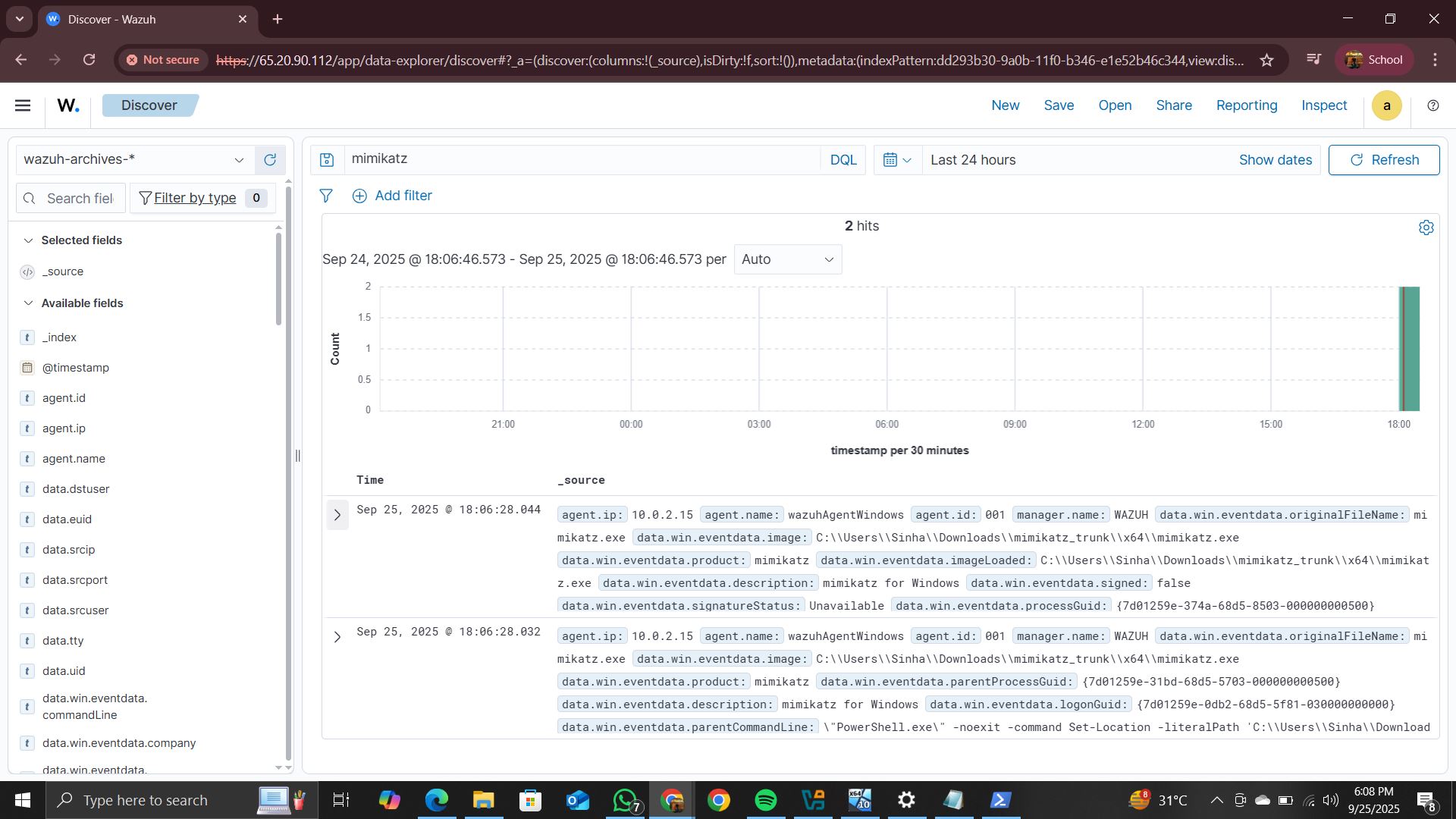
Task: Open the global filter options icon
Action: [x=325, y=196]
